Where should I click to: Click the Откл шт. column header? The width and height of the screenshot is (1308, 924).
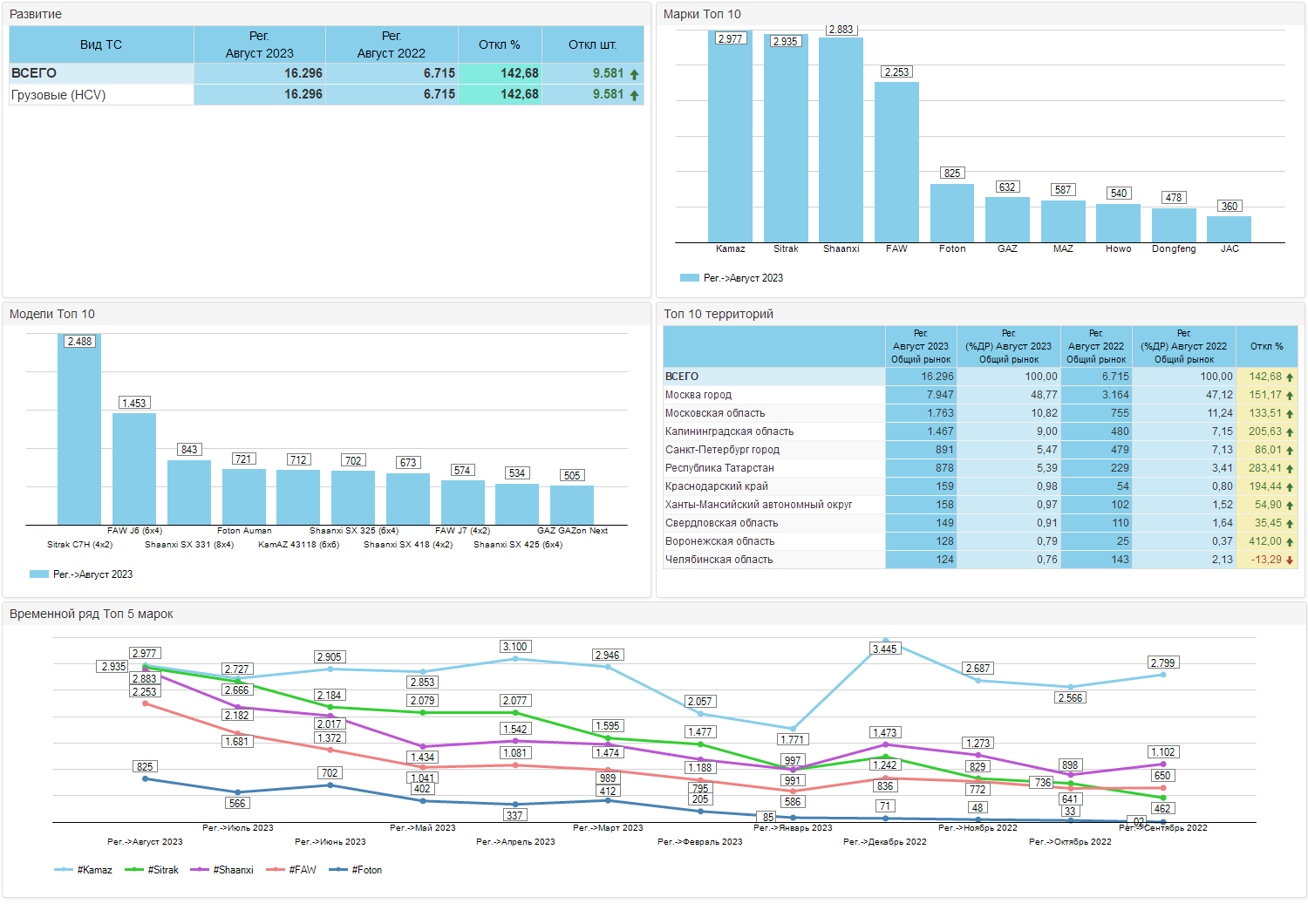point(593,44)
